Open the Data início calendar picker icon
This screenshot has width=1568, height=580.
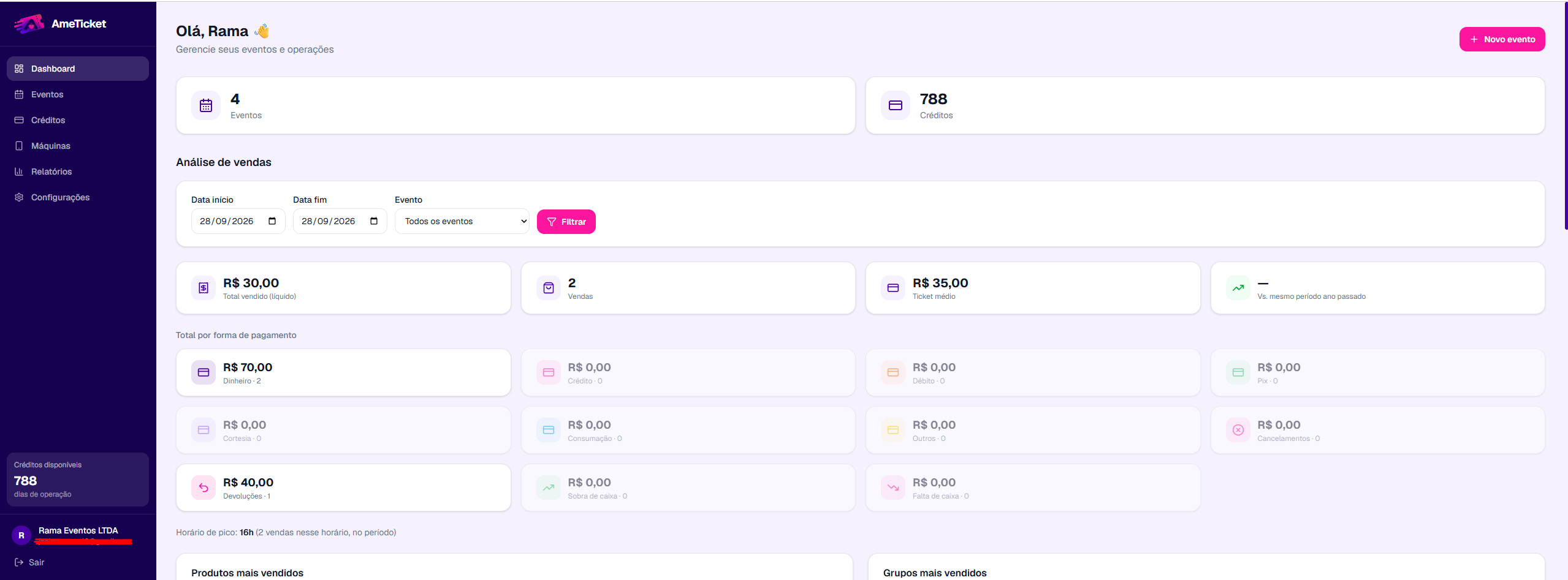(272, 221)
